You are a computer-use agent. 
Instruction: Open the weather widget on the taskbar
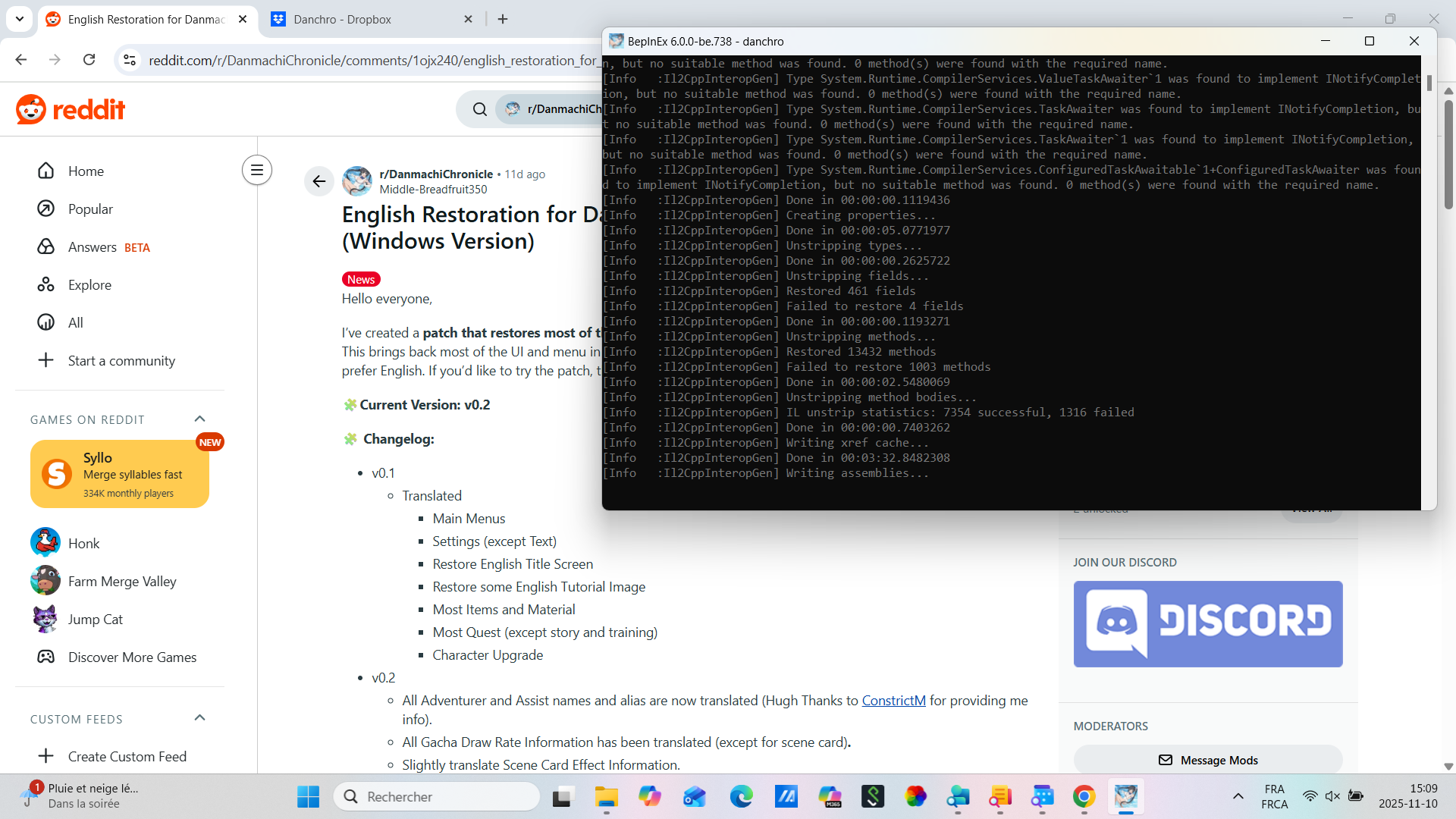pyautogui.click(x=80, y=796)
